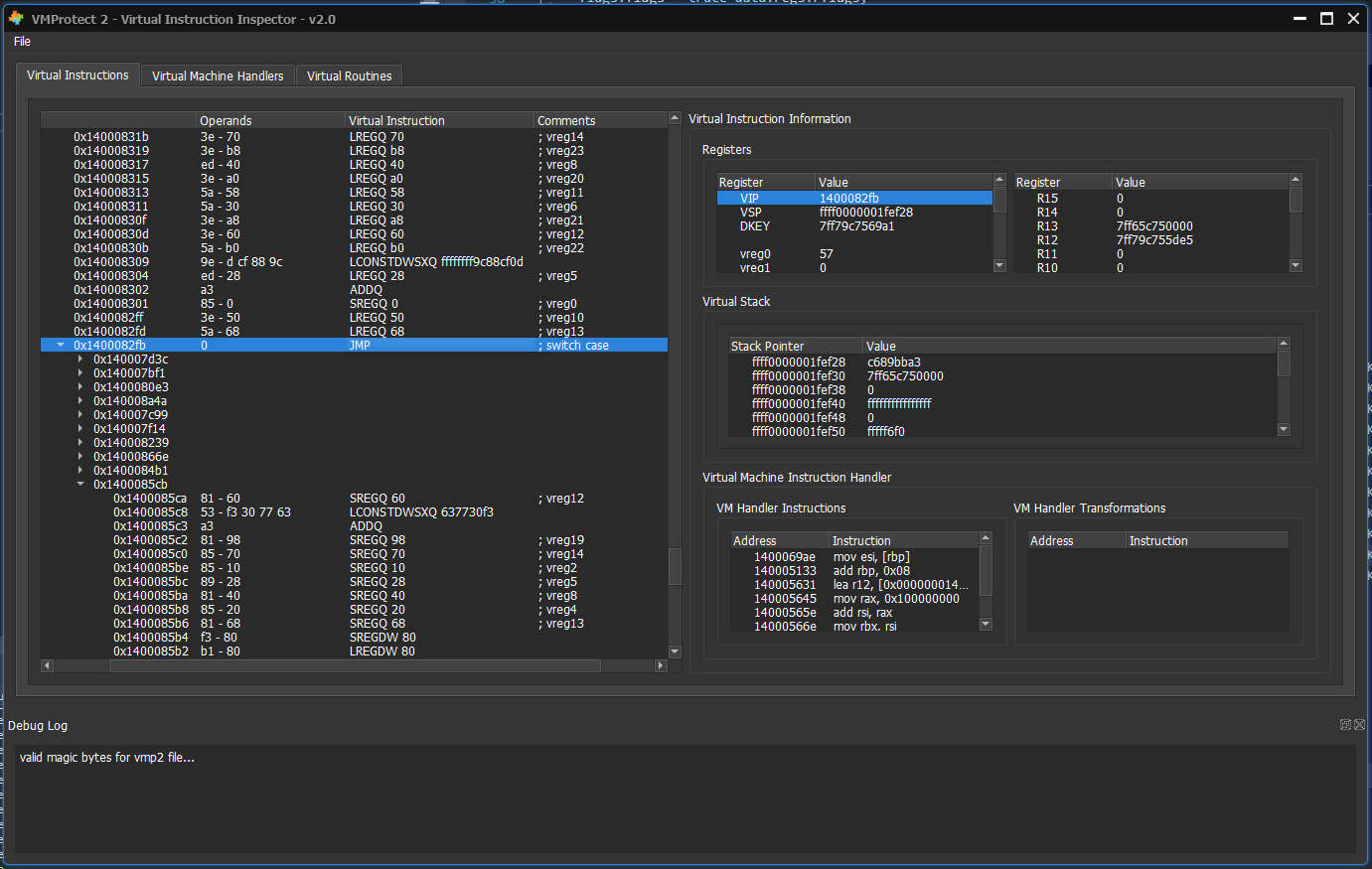The height and width of the screenshot is (869, 1372).
Task: Click the Address header in VM Handler Instructions
Action: coord(780,540)
